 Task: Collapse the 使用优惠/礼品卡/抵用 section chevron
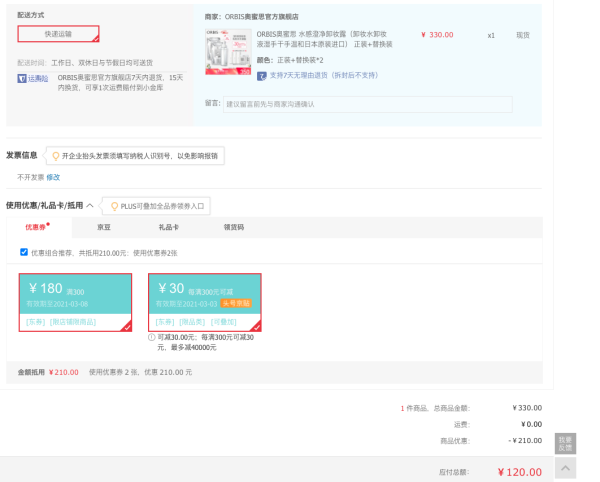pos(90,205)
